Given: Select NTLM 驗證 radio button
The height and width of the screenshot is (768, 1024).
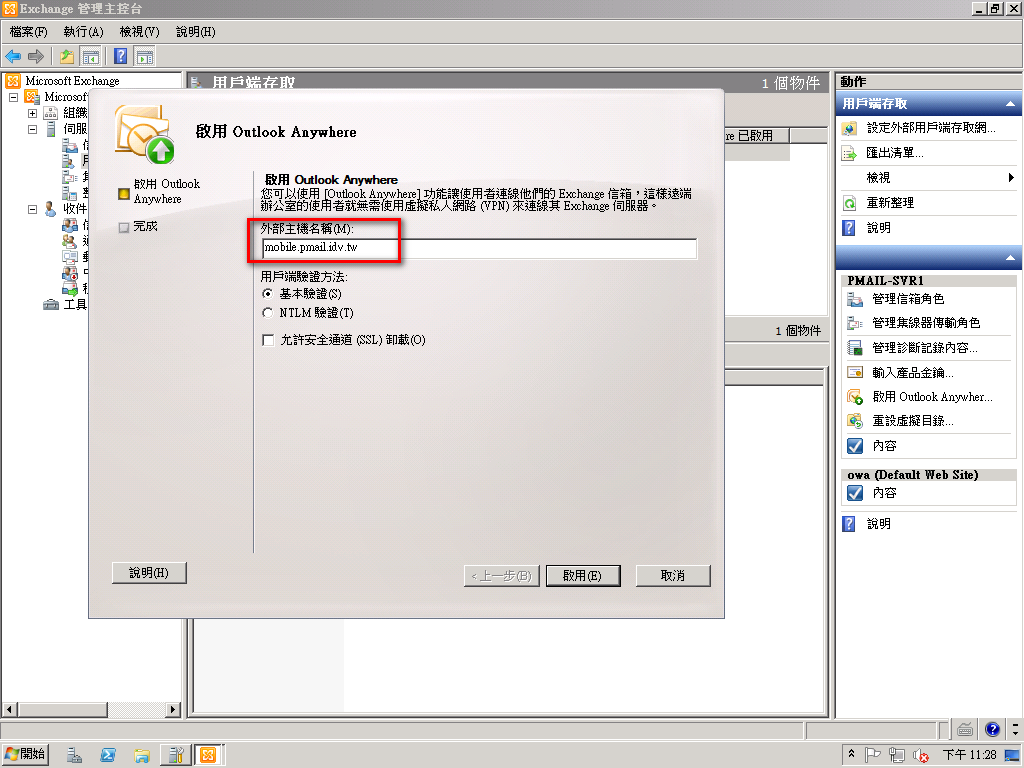Looking at the screenshot, I should point(268,313).
